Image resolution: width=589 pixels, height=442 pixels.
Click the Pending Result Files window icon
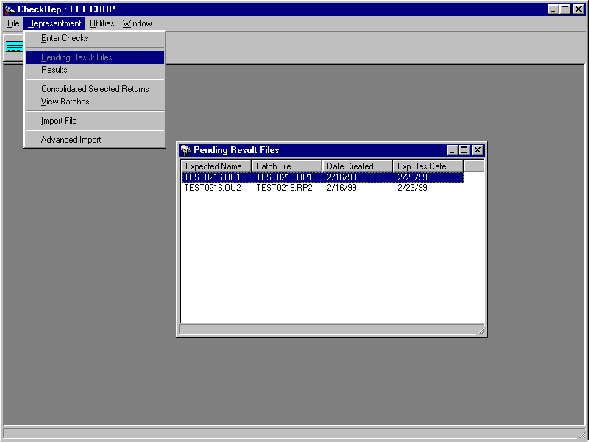click(x=186, y=150)
